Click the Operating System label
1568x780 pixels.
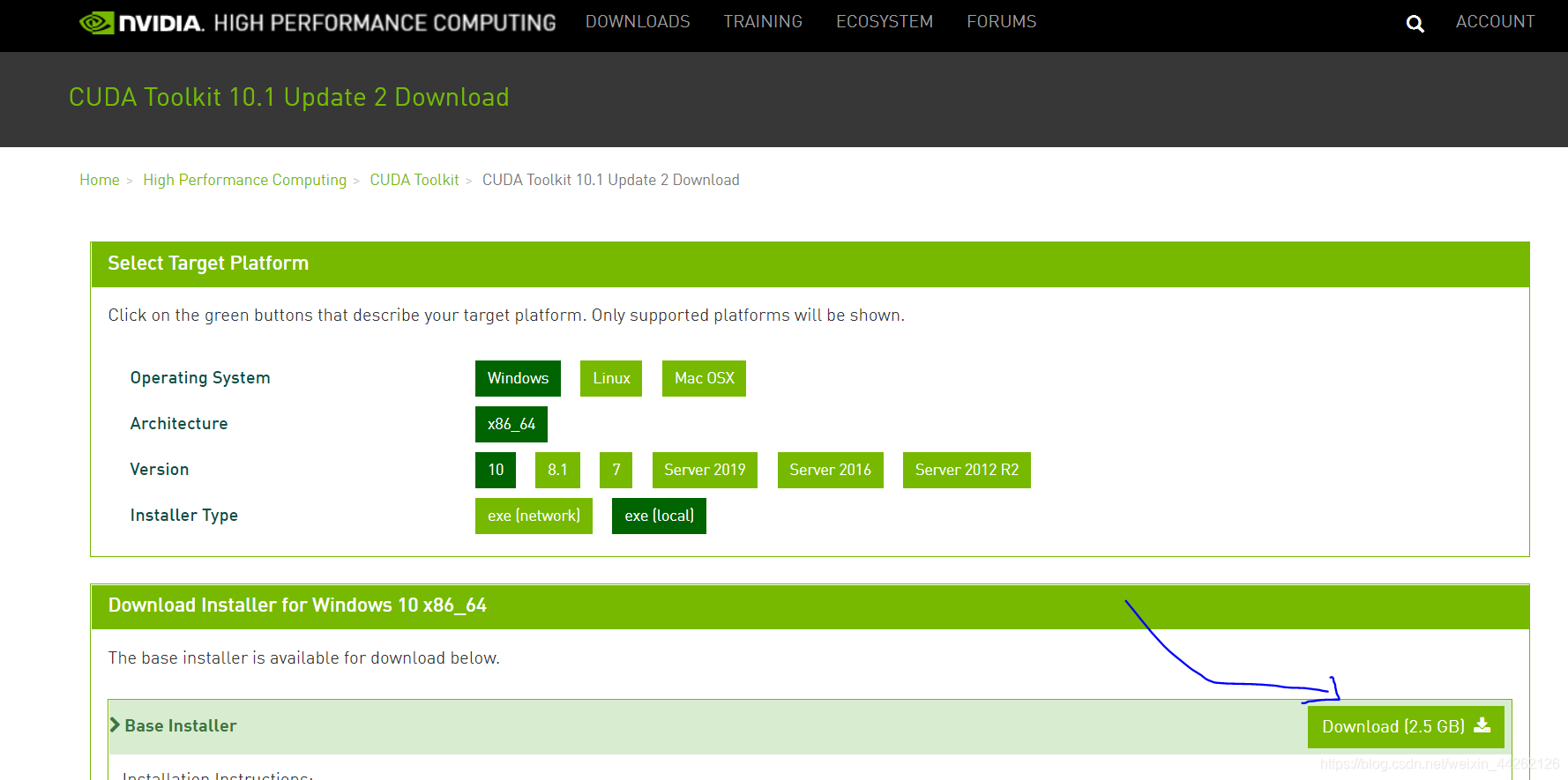click(200, 378)
